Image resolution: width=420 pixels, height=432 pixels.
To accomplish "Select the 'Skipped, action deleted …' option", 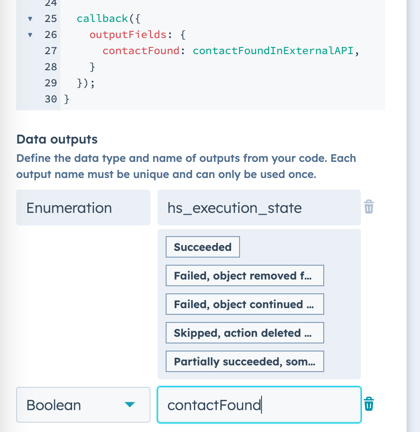I will [245, 333].
